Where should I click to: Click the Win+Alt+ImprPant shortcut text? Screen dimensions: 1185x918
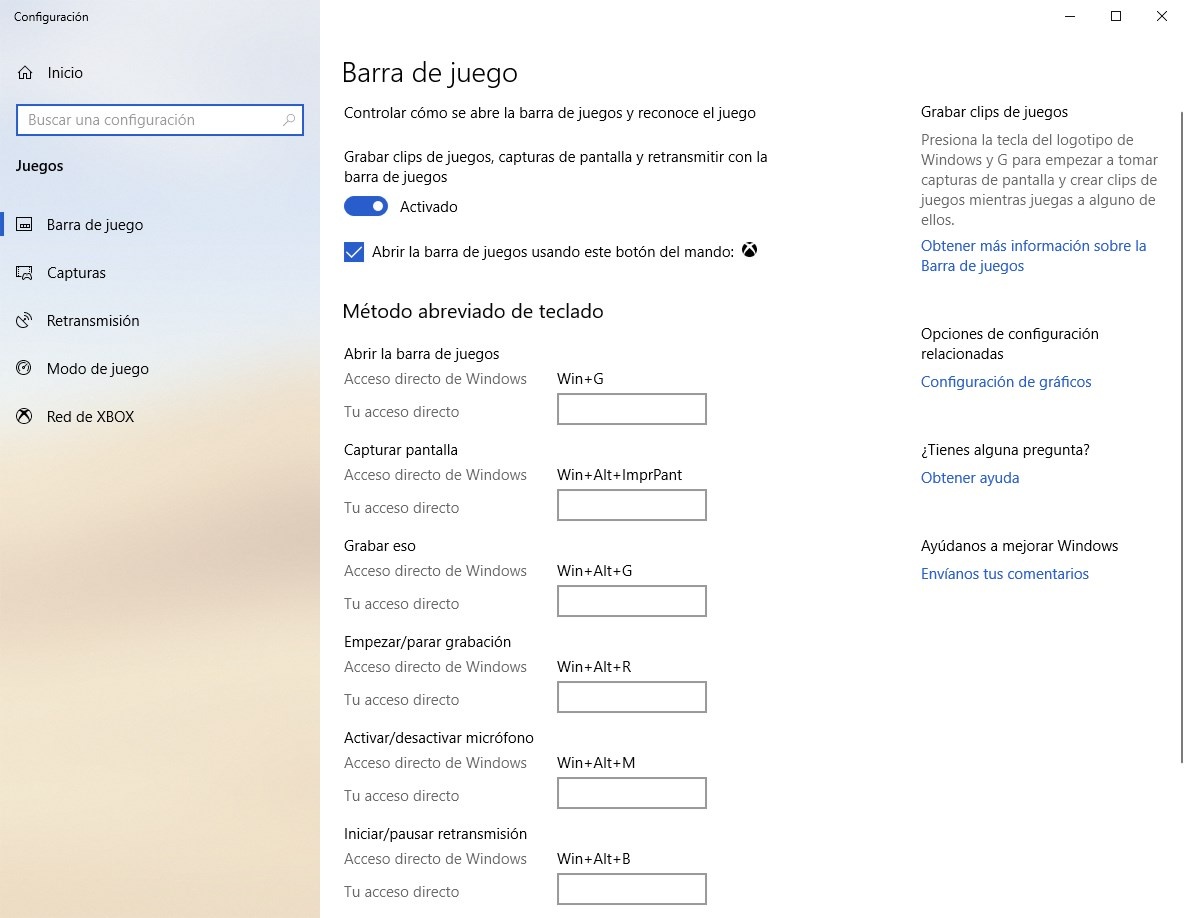620,474
